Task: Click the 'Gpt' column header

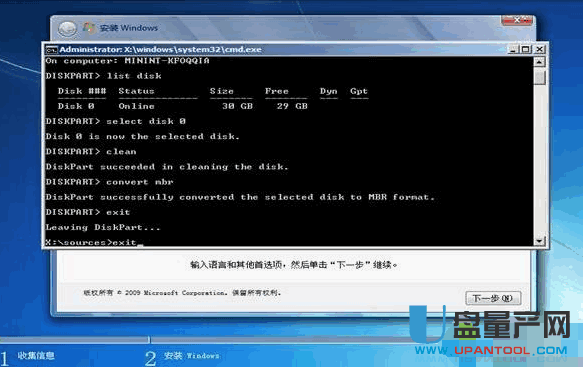Action: (x=359, y=91)
